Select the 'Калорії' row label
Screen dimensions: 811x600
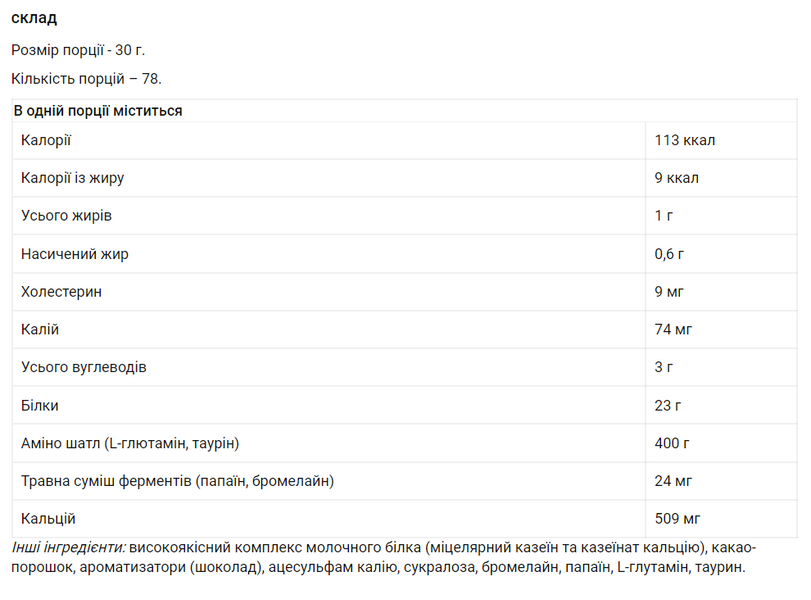[x=46, y=140]
